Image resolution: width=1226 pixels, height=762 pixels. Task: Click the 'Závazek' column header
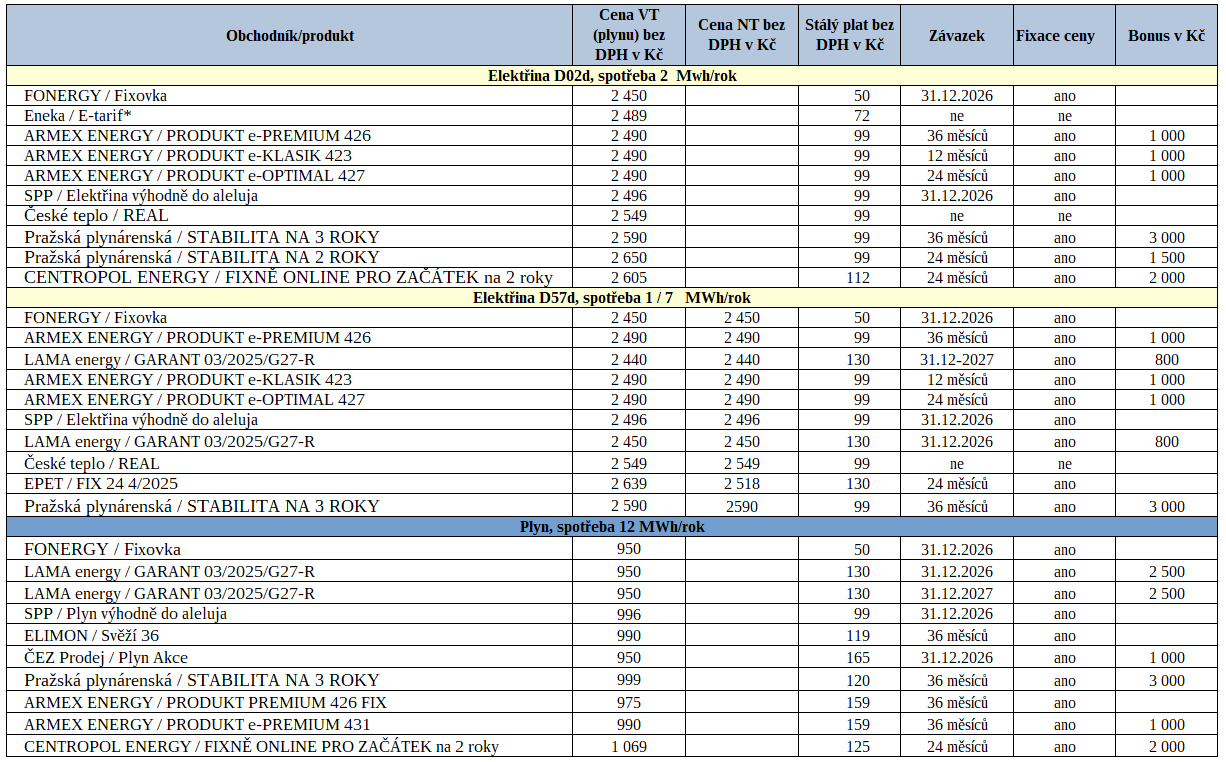coord(956,36)
